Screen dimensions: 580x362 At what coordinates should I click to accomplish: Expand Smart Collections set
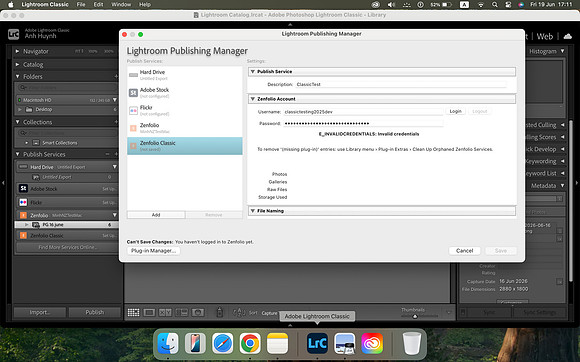(x=26, y=143)
